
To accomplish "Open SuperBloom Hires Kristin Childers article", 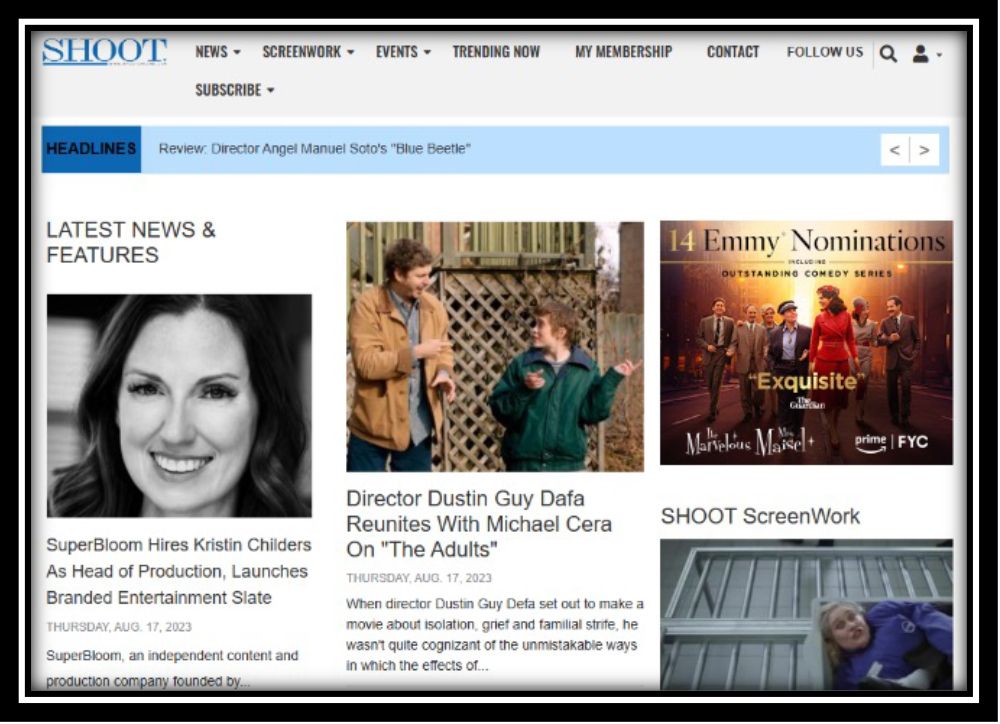I will pyautogui.click(x=179, y=572).
